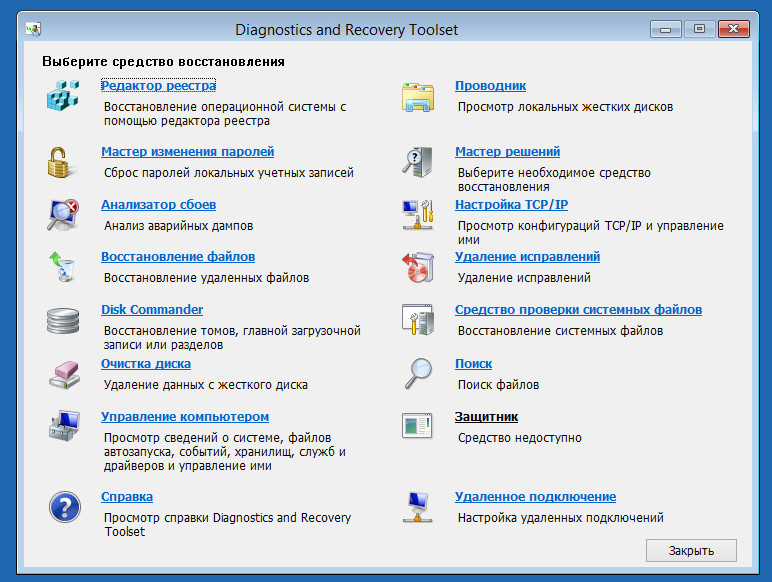
Task: Click the Hotfix Uninstall red disc icon
Action: (418, 267)
